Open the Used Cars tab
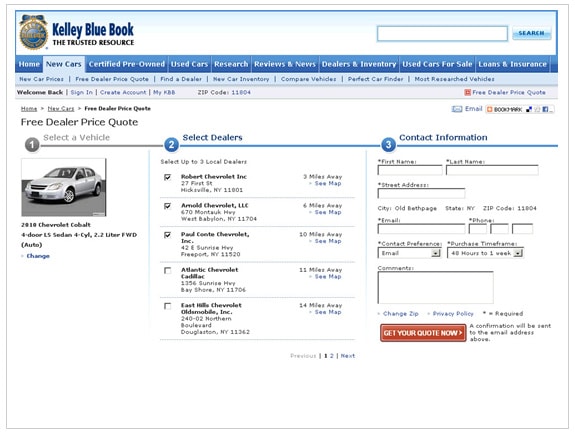This screenshot has width=575, height=434. [189, 64]
